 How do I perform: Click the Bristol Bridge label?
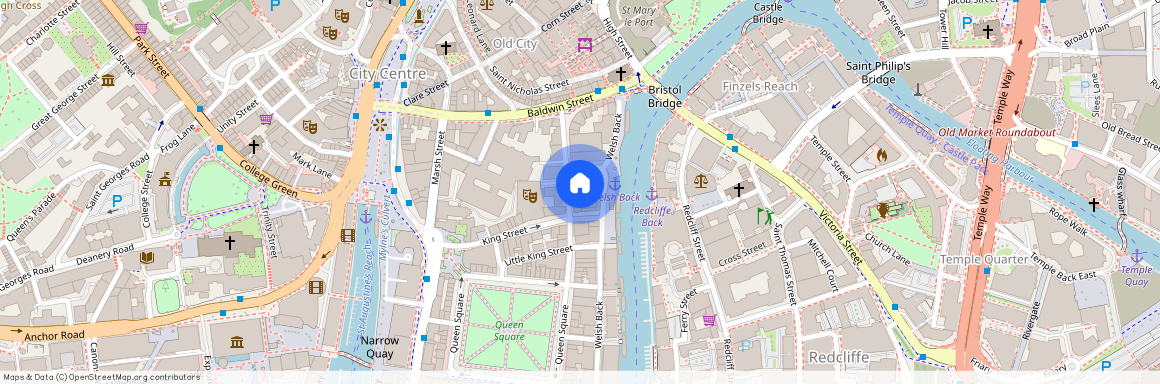pos(664,96)
